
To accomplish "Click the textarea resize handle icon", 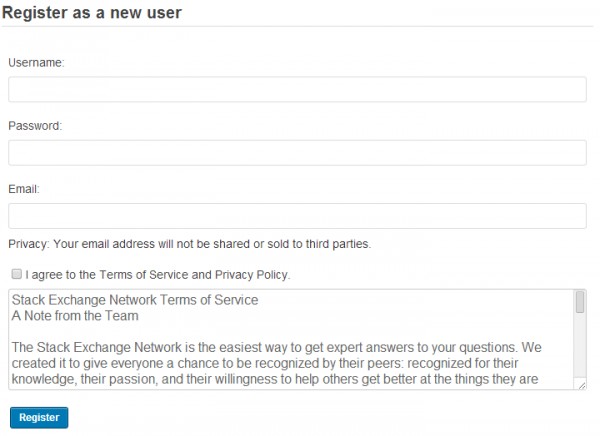I will (581, 384).
